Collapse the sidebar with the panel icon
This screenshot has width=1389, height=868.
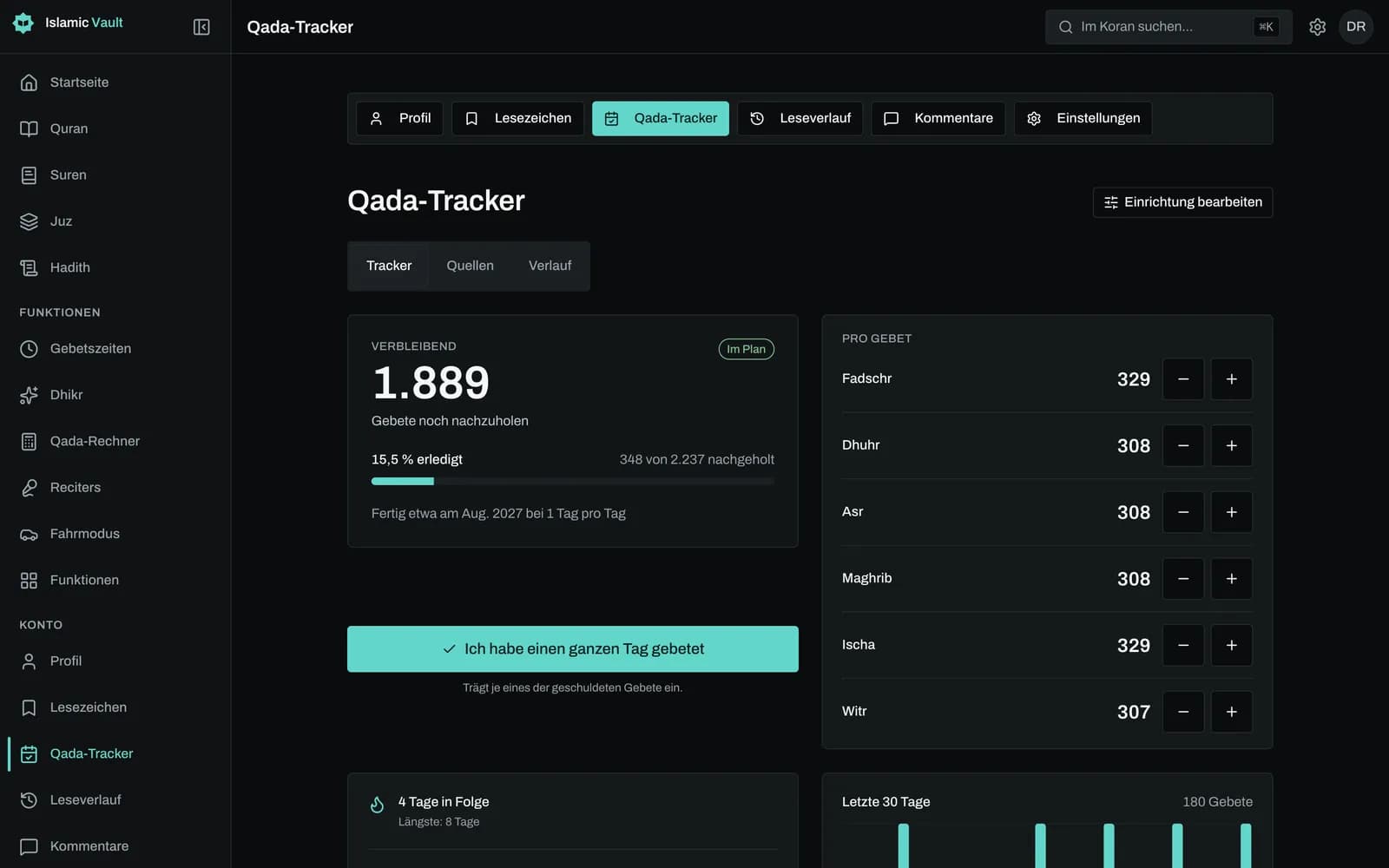[x=201, y=27]
